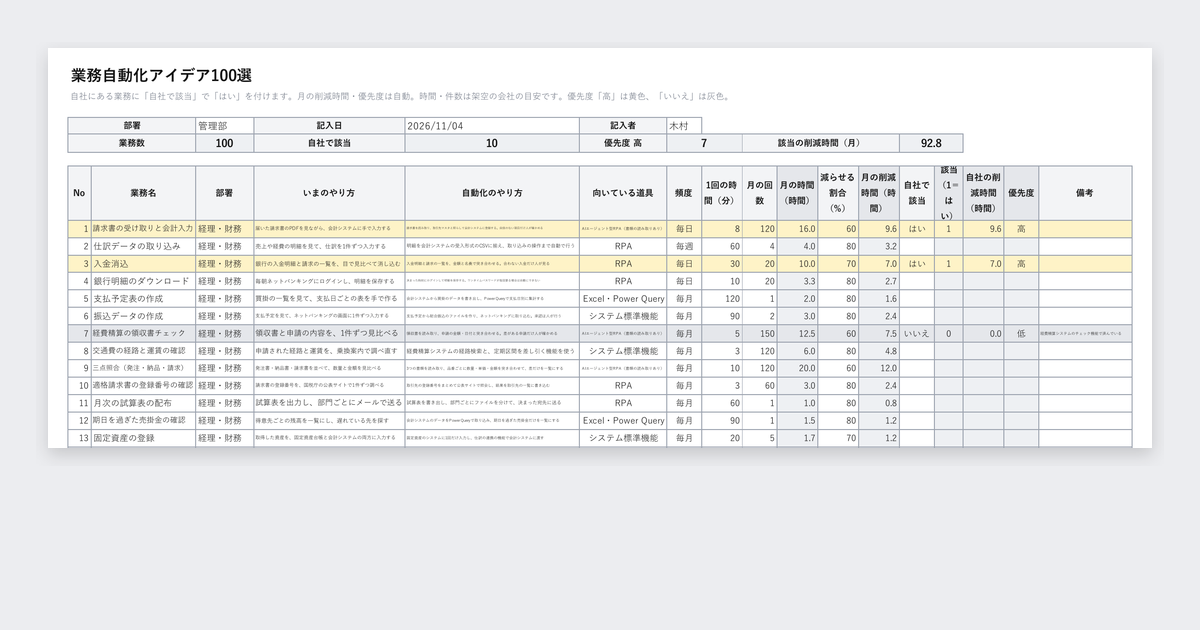The width and height of the screenshot is (1200, 630).
Task: Click 高 priority cell in 入金消込 row
Action: (x=1021, y=264)
